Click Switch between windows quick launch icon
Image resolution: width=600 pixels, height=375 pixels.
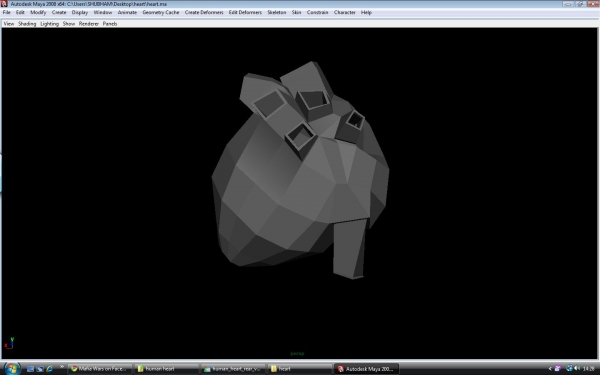(x=40, y=369)
